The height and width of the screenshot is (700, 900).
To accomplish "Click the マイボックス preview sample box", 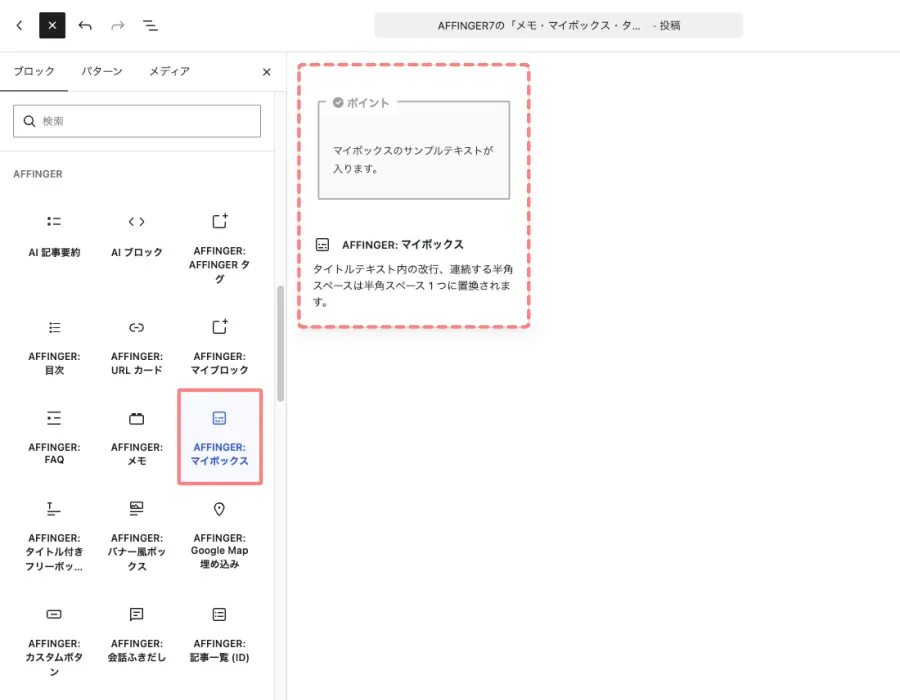I will click(x=414, y=150).
